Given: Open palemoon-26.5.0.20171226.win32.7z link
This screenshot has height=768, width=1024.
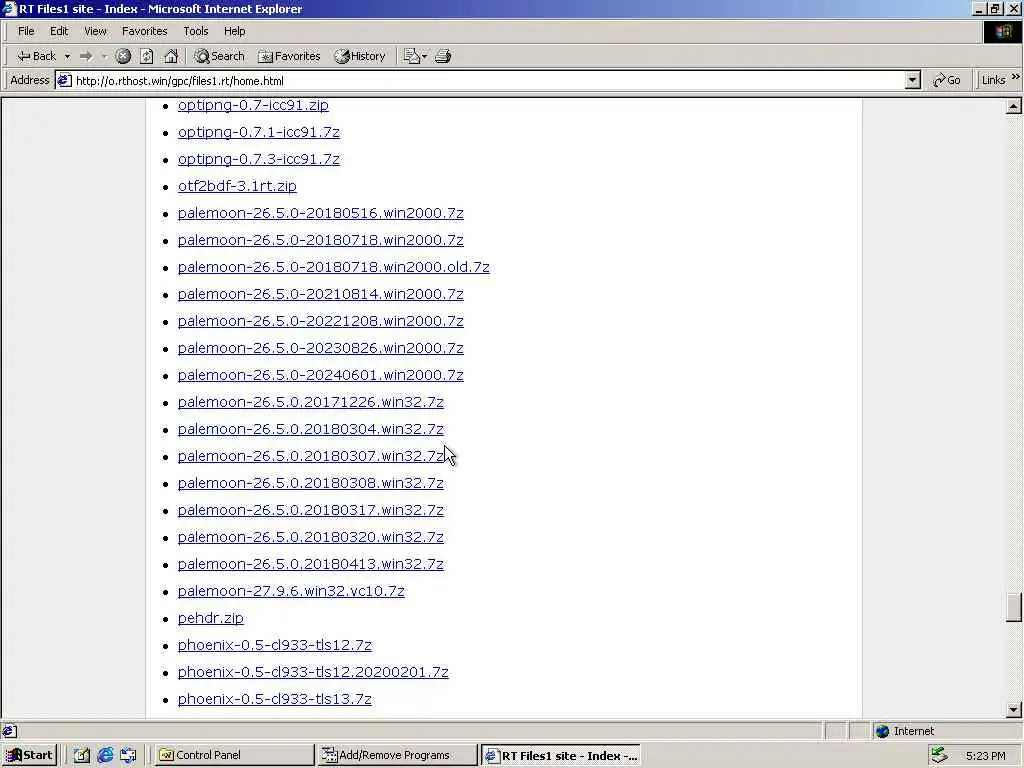Looking at the screenshot, I should 311,402.
